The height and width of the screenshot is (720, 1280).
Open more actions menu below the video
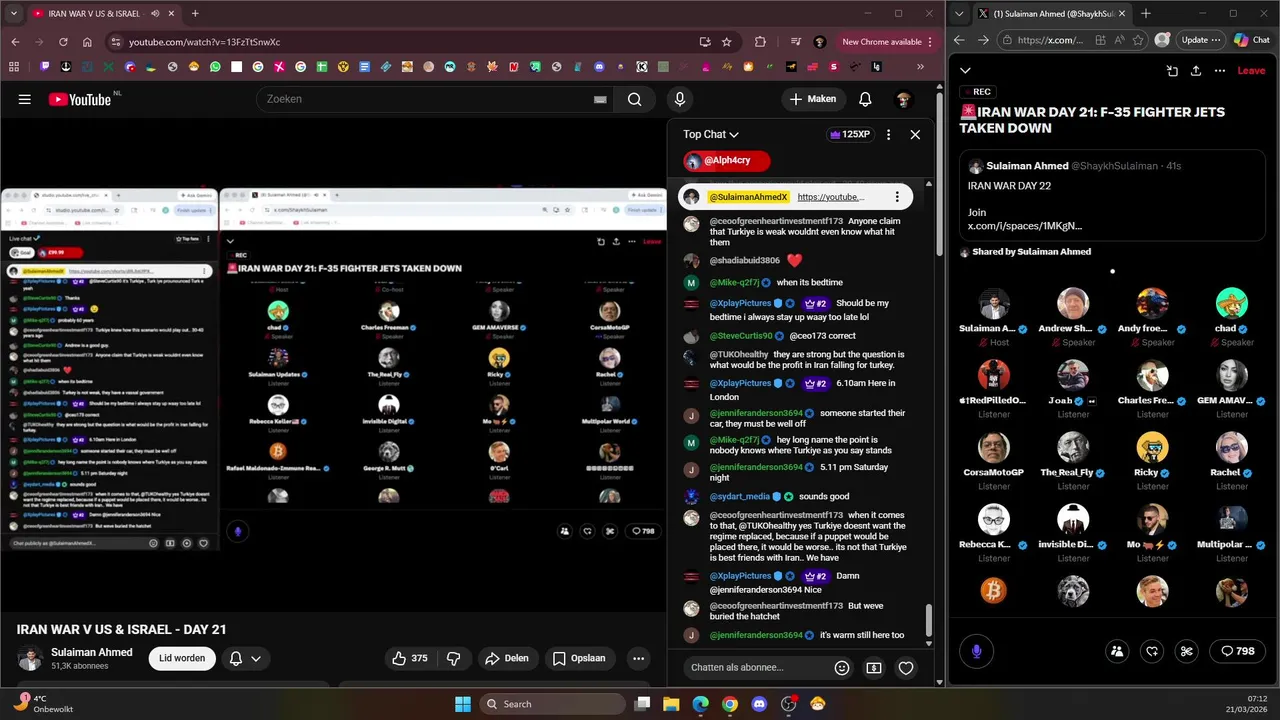point(638,658)
